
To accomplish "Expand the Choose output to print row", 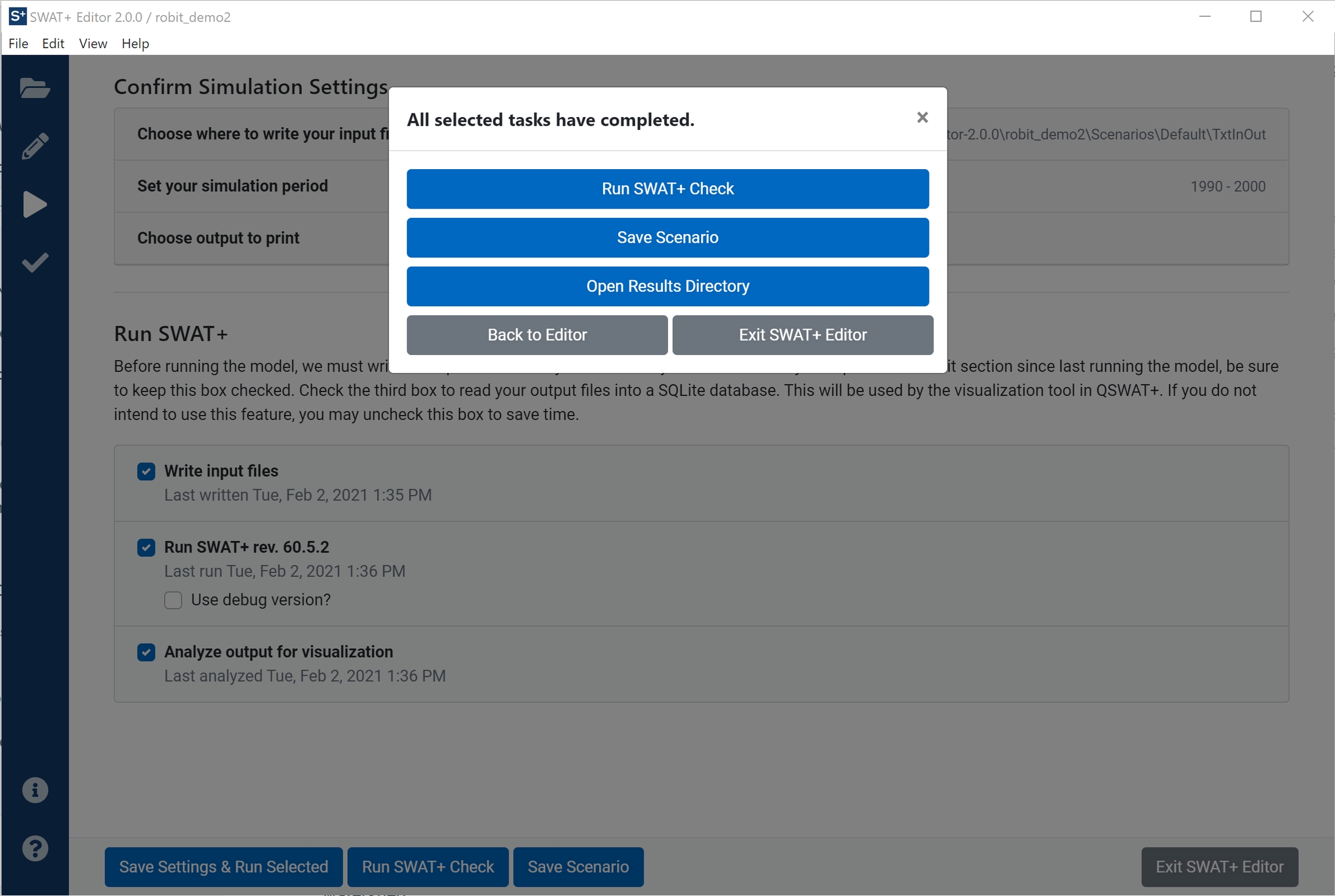I will [218, 238].
